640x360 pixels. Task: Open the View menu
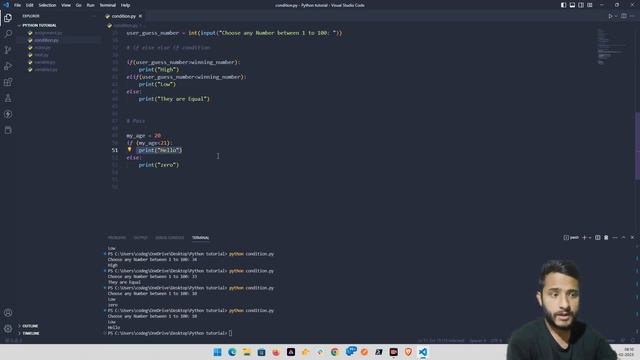pyautogui.click(x=66, y=5)
